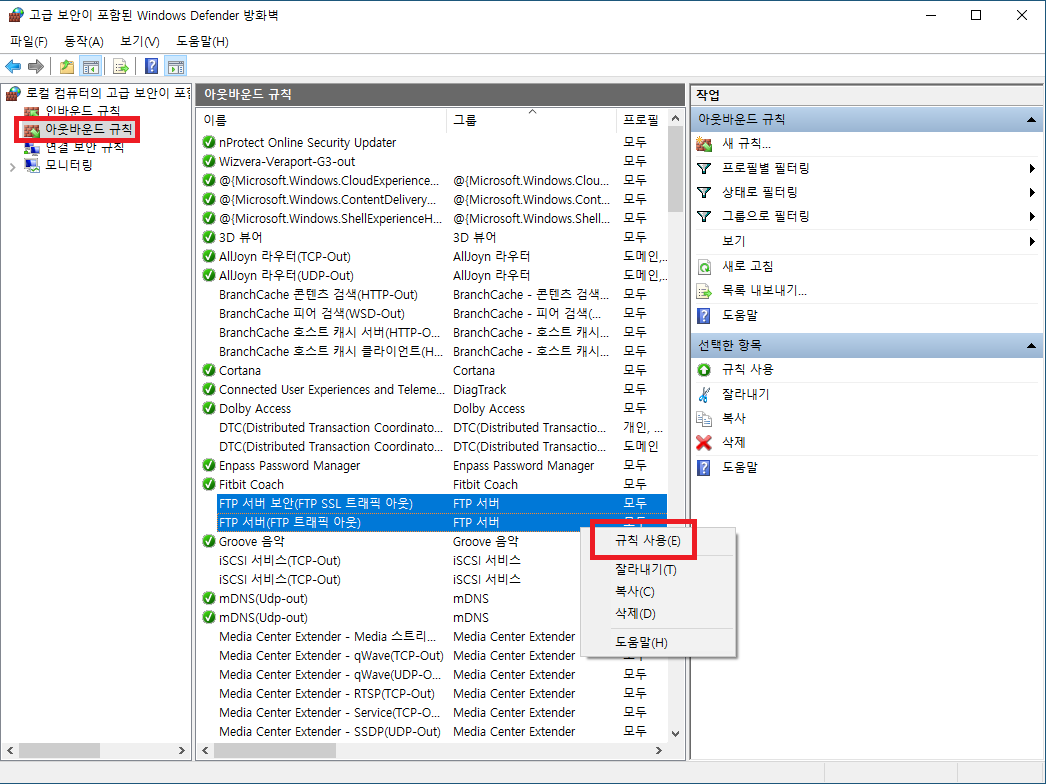This screenshot has height=784, width=1046.
Task: Click the firewall icon in the title bar
Action: click(15, 15)
